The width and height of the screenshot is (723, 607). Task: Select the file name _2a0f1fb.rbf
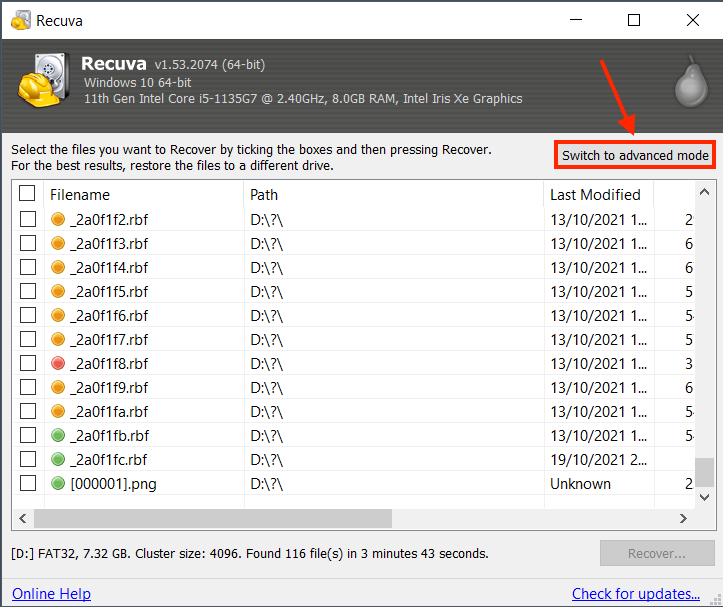[110, 435]
